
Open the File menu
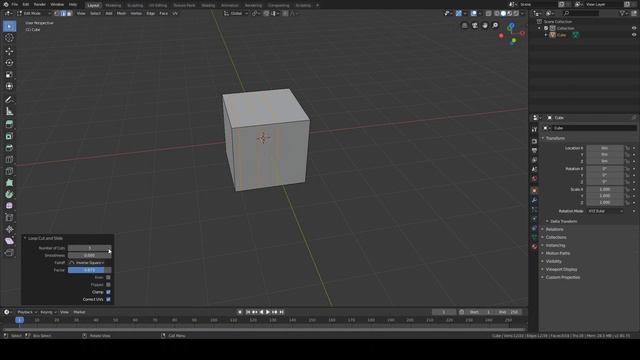pyautogui.click(x=15, y=4)
